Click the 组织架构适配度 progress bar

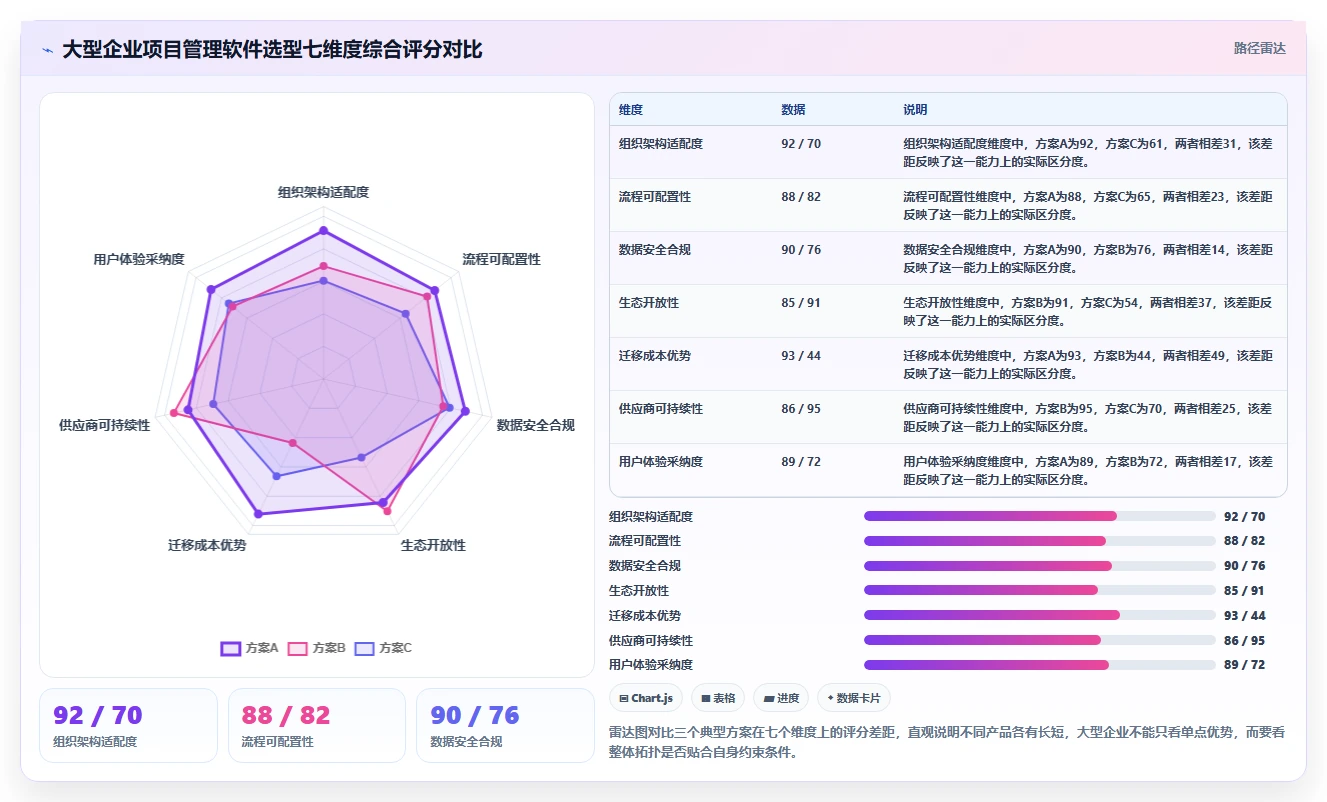(x=1040, y=516)
